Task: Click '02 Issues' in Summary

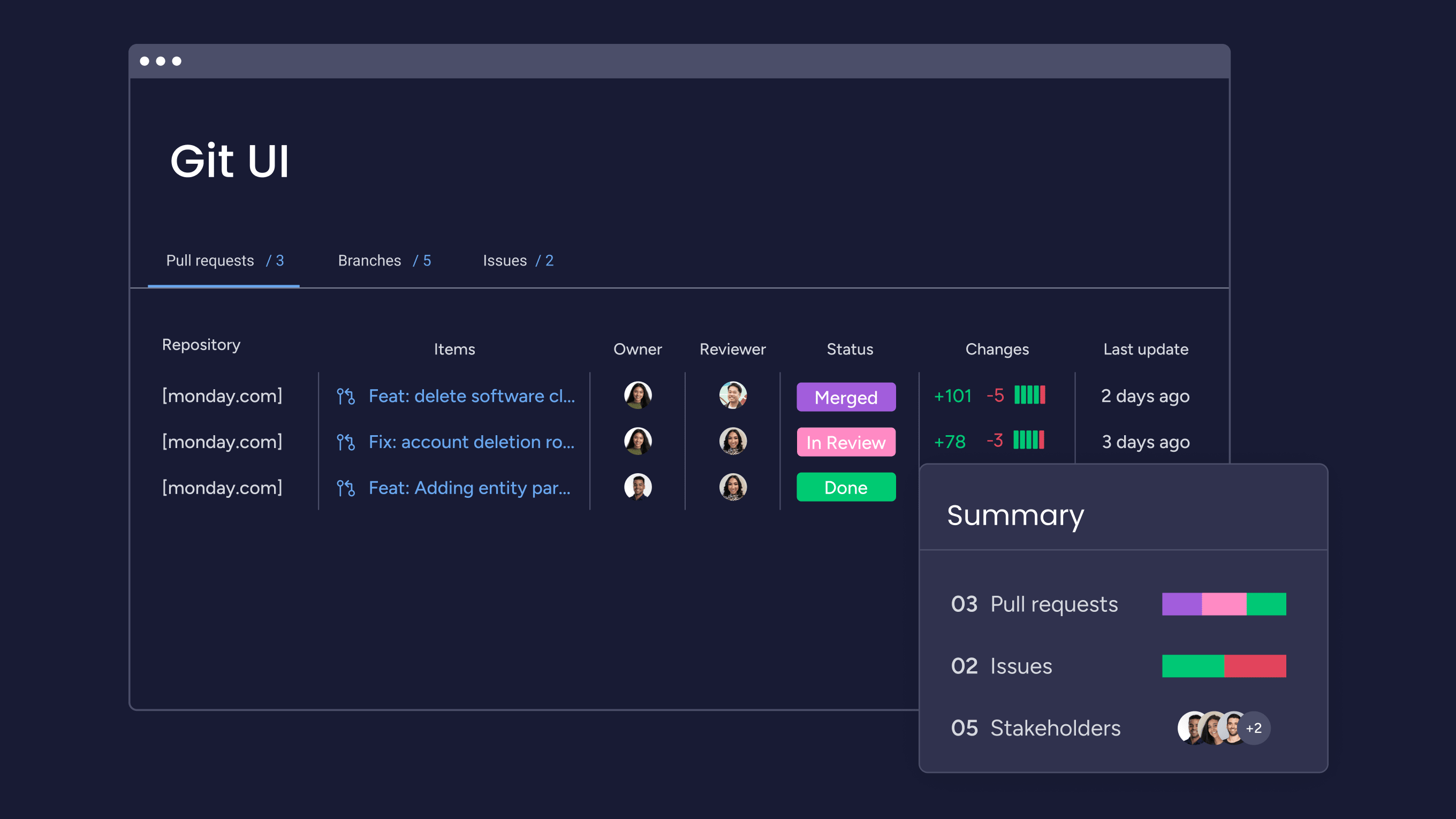Action: pyautogui.click(x=1002, y=666)
